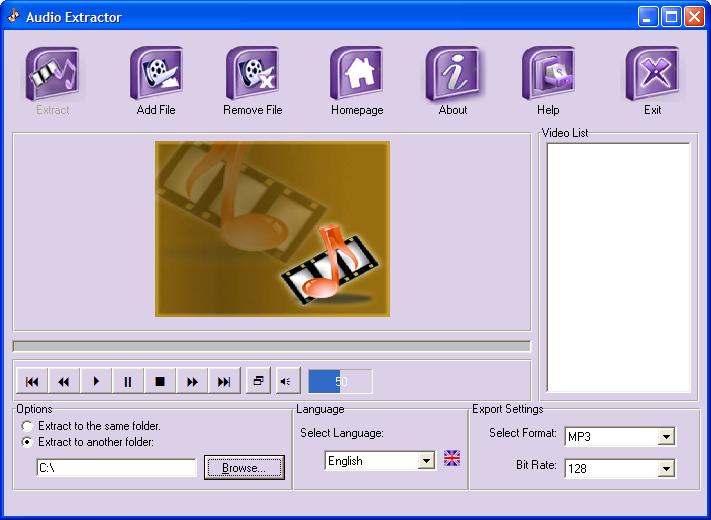Click the playback seek bar
711x520 pixels.
(272, 346)
